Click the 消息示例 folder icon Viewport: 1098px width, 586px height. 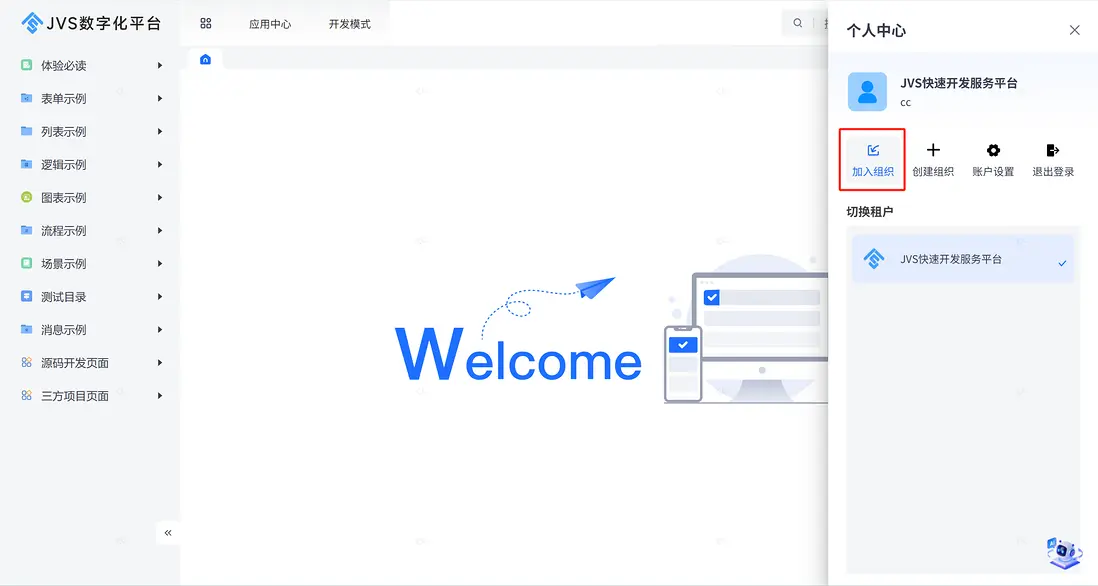tap(27, 329)
